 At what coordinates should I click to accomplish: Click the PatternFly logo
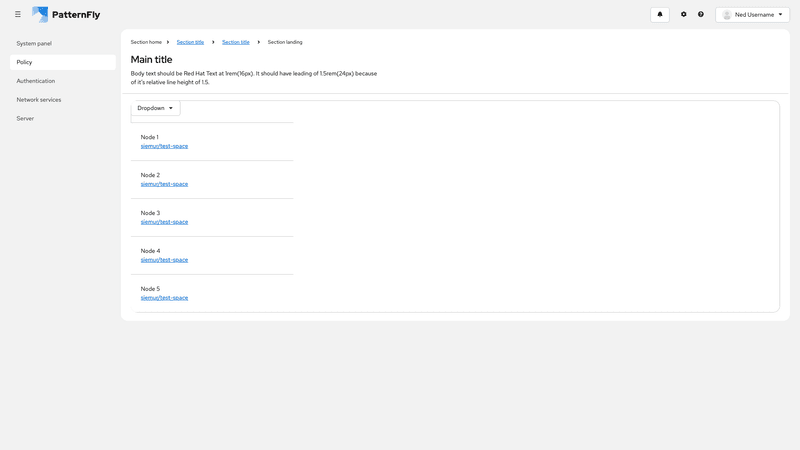(66, 15)
